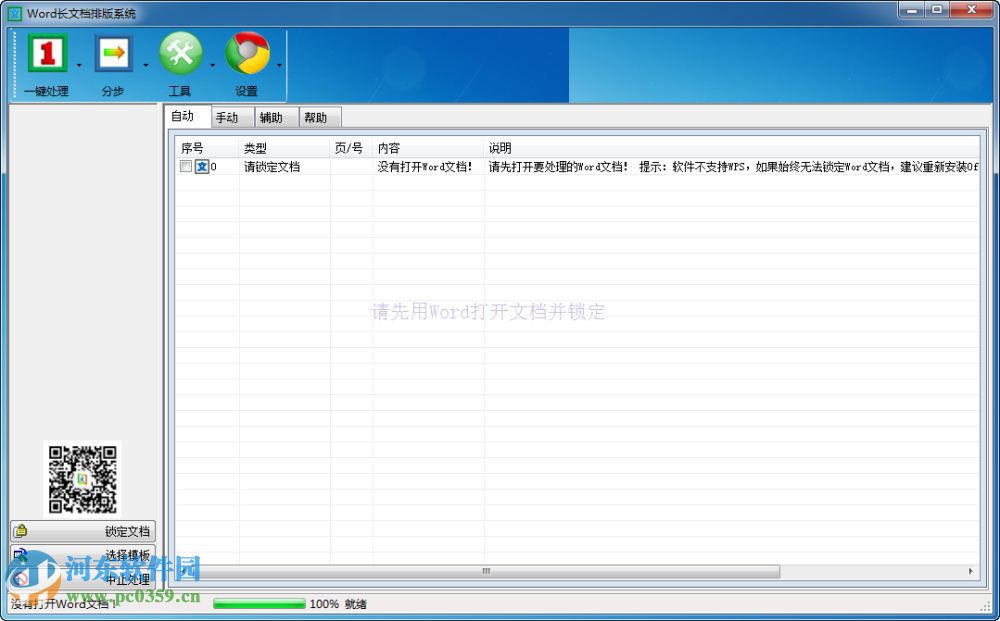This screenshot has width=1000, height=621.
Task: Open the dropdown arrow next to 一键处理
Action: coord(80,65)
